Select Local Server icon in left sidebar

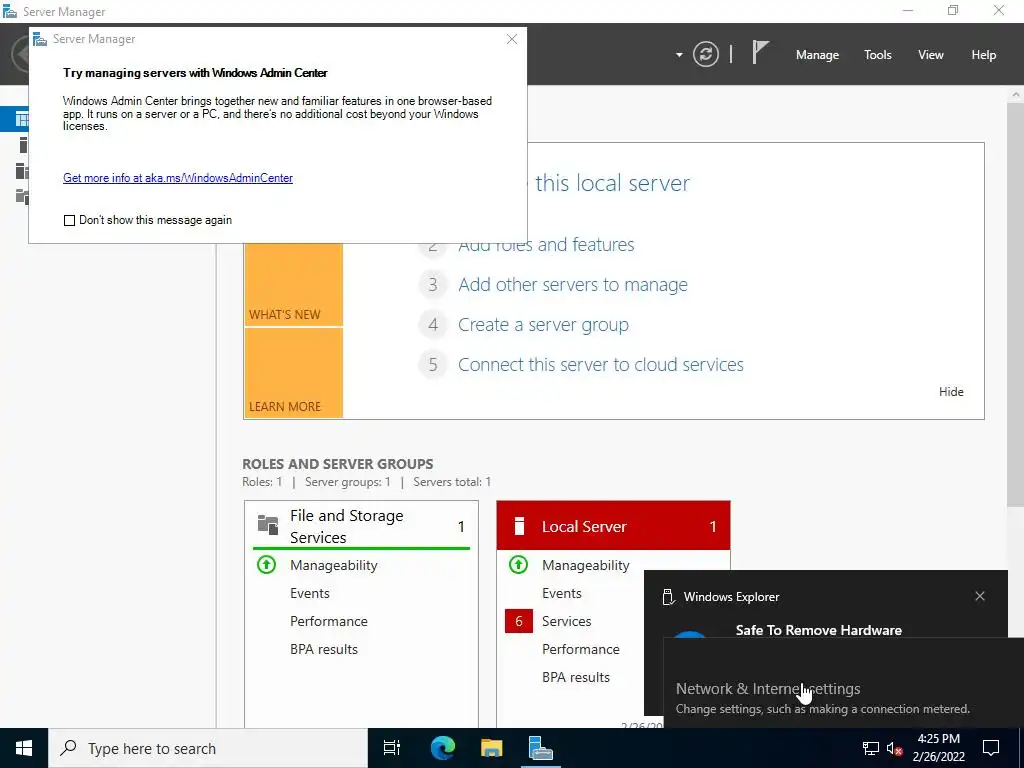click(x=24, y=145)
